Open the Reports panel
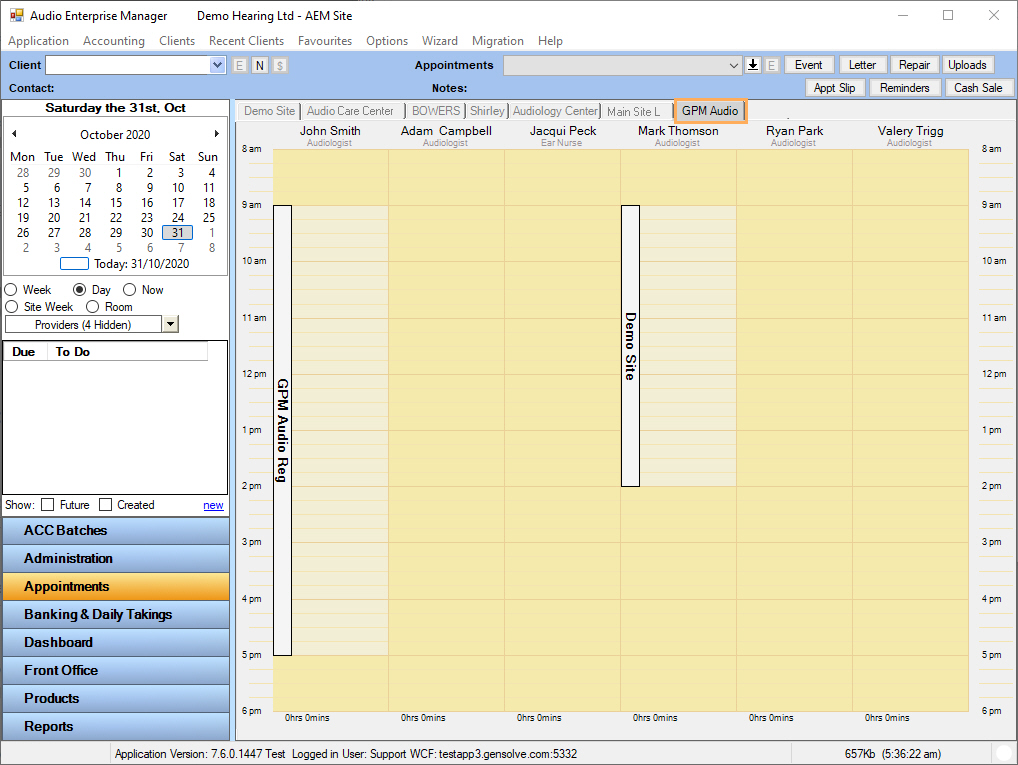 pyautogui.click(x=116, y=726)
